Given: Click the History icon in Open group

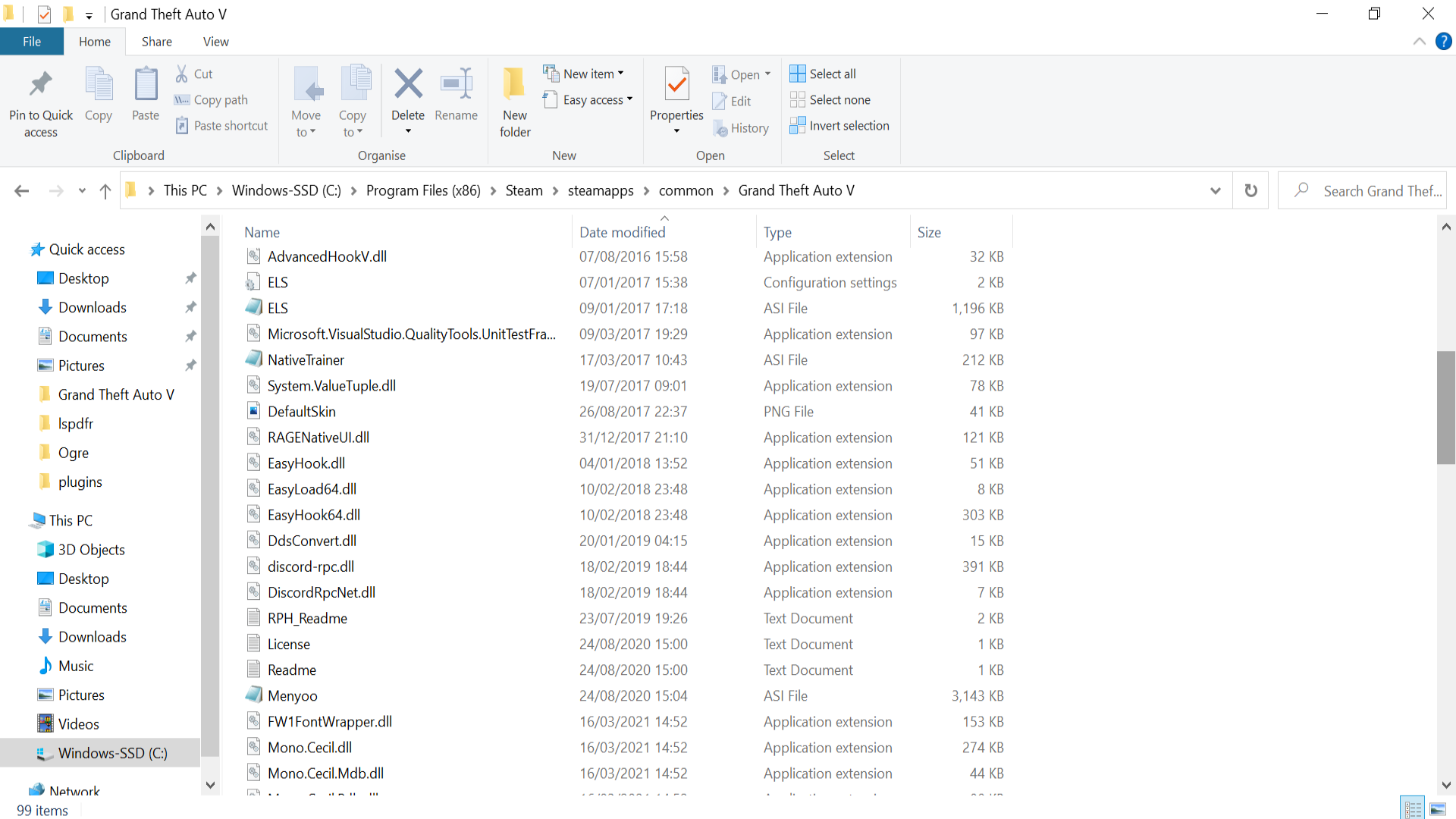Looking at the screenshot, I should point(720,128).
